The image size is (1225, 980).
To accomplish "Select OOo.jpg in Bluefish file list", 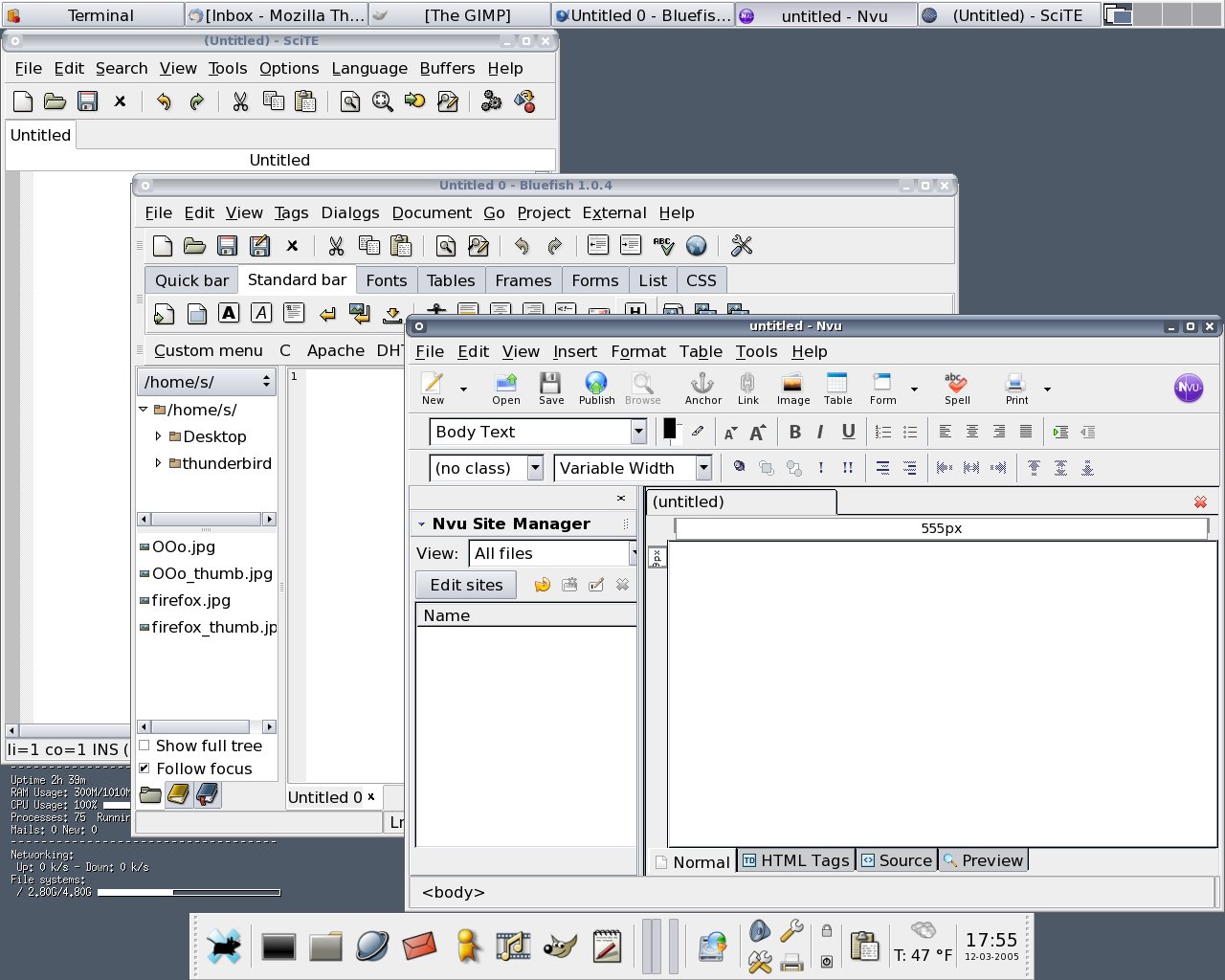I will click(x=184, y=546).
